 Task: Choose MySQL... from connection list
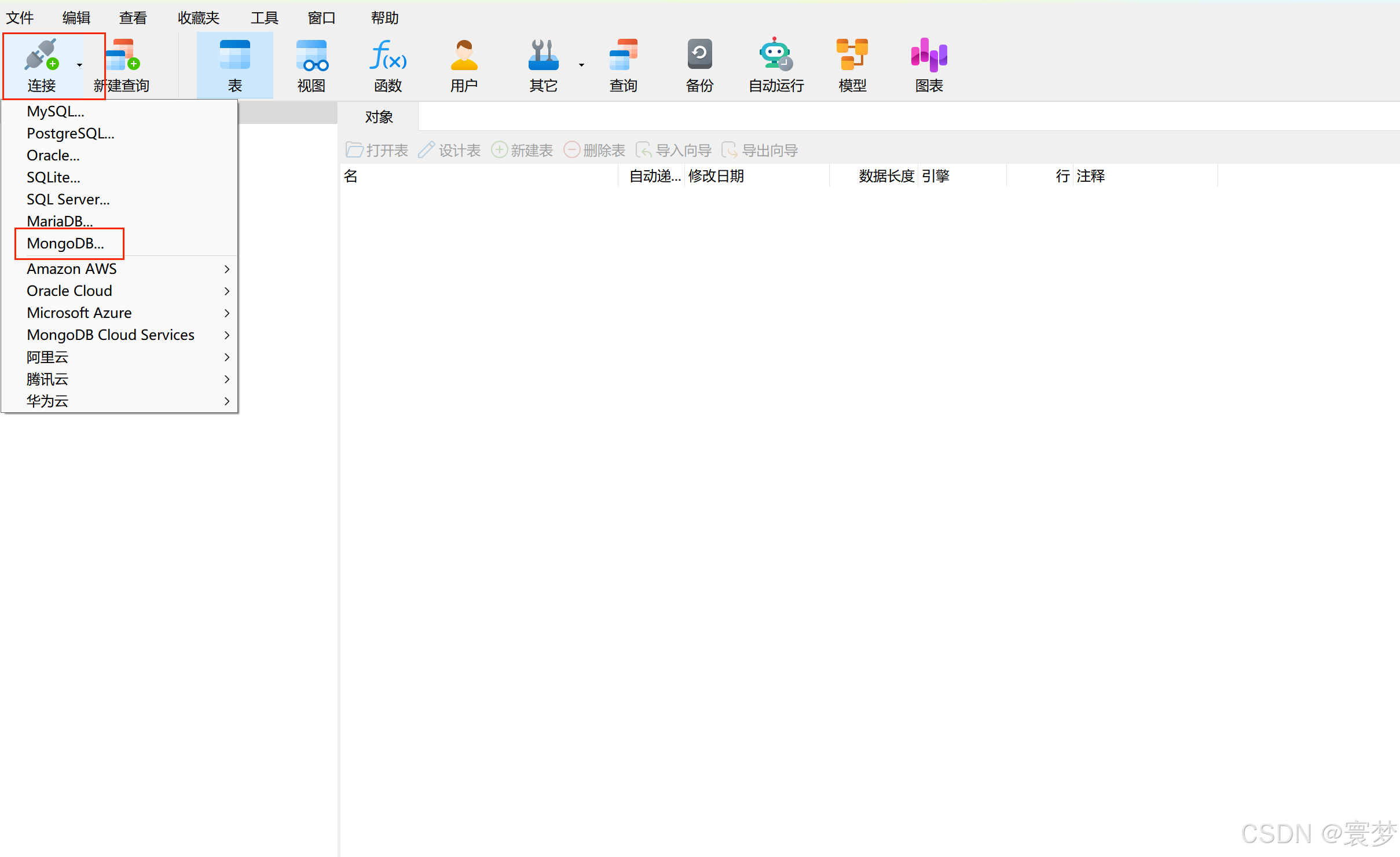coord(56,111)
